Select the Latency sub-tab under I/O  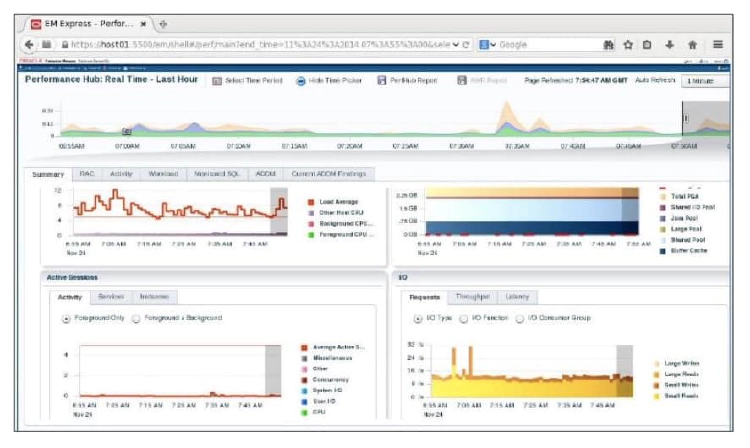coord(517,297)
